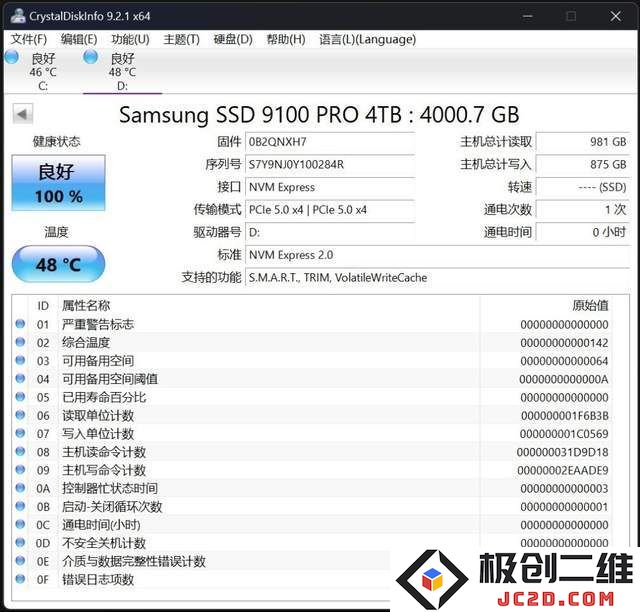Select raw value 0000000000064 for 可用备用空间
This screenshot has height=612, width=640.
[564, 361]
